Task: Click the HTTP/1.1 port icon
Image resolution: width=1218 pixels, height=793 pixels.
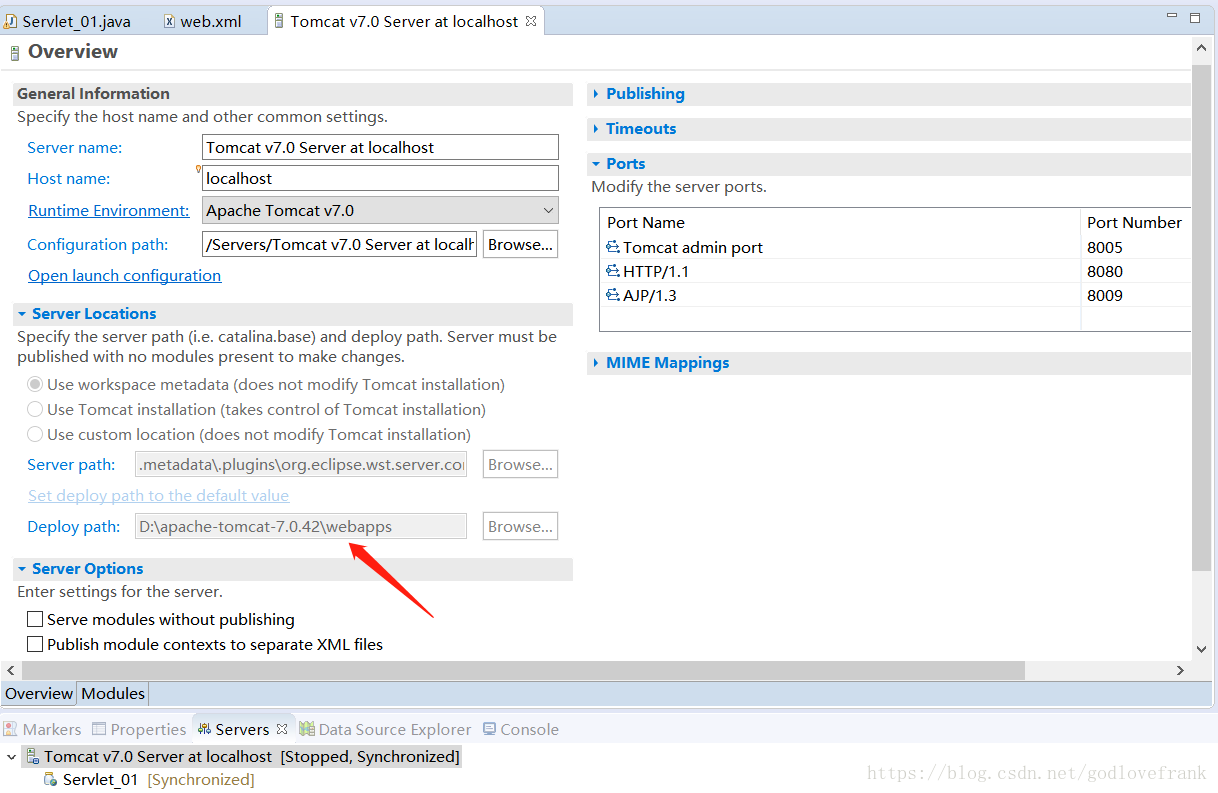Action: pyautogui.click(x=613, y=271)
